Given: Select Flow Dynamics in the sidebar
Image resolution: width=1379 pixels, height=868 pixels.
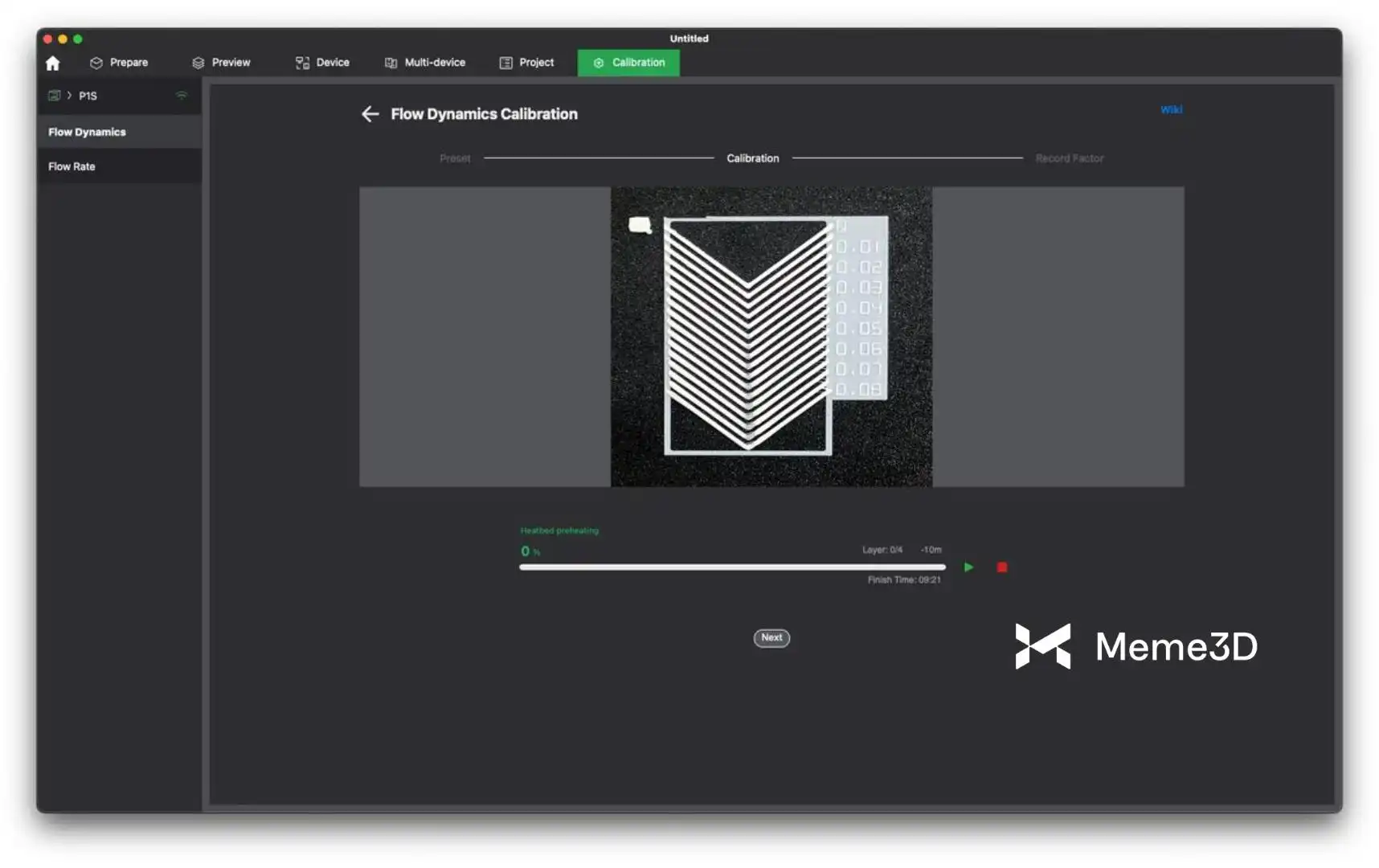Looking at the screenshot, I should pos(87,132).
